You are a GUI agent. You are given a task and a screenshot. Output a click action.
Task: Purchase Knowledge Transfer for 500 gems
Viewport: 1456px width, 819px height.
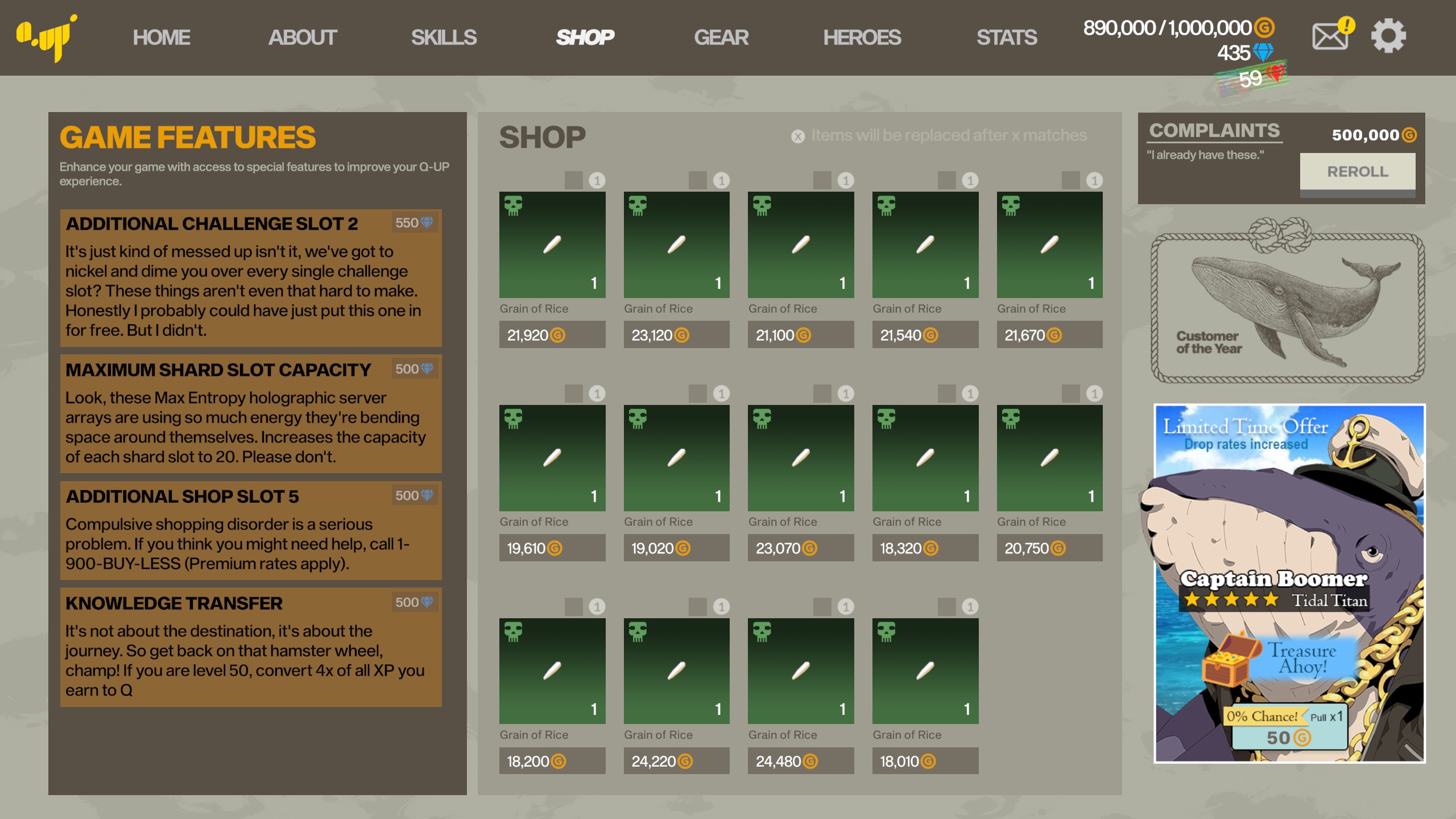pos(415,602)
